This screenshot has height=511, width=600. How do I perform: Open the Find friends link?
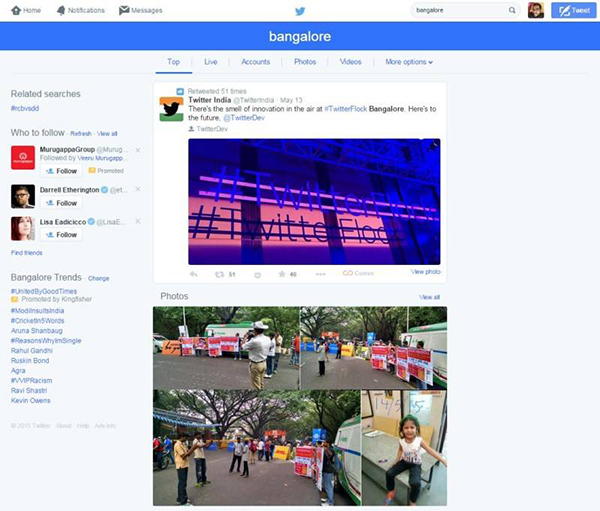[x=26, y=253]
